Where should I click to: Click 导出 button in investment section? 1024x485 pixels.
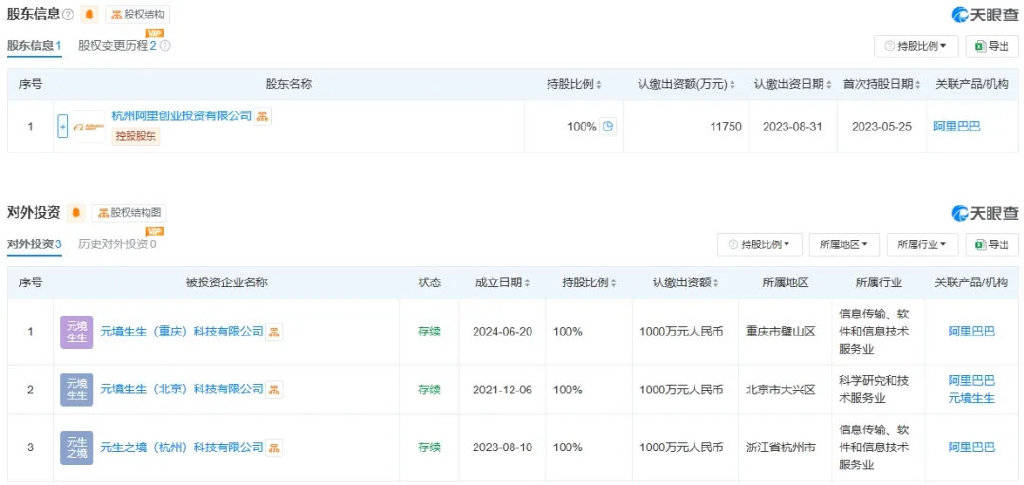pyautogui.click(x=991, y=245)
